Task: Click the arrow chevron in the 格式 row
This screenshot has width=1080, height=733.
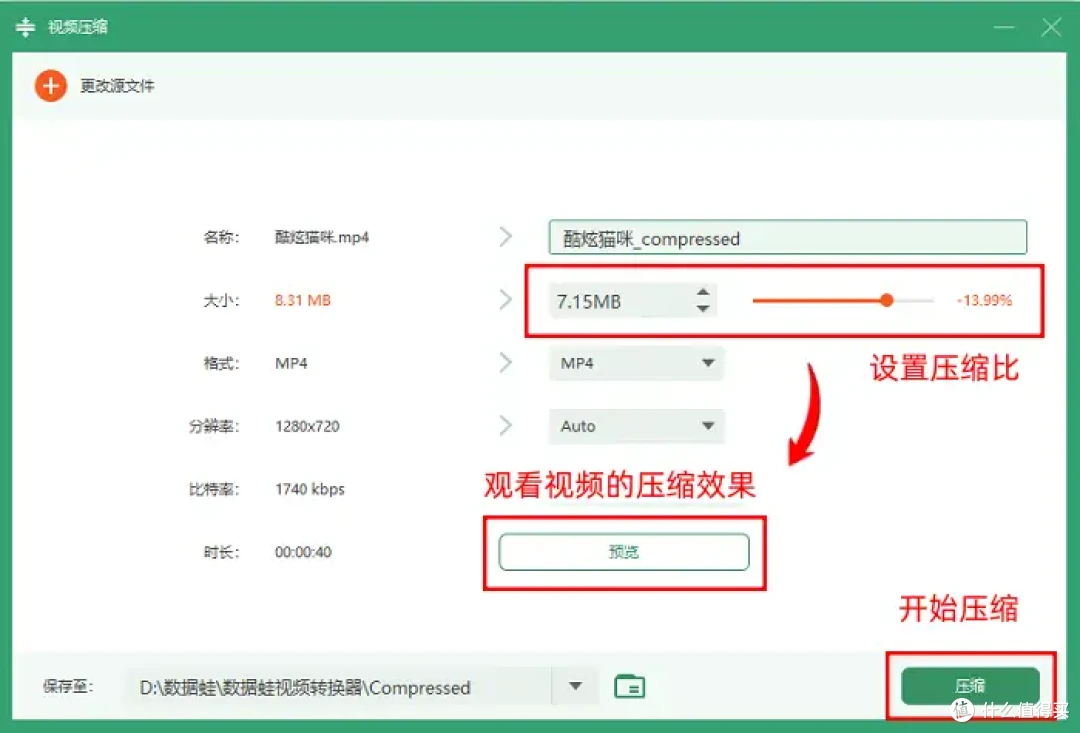Action: point(506,363)
